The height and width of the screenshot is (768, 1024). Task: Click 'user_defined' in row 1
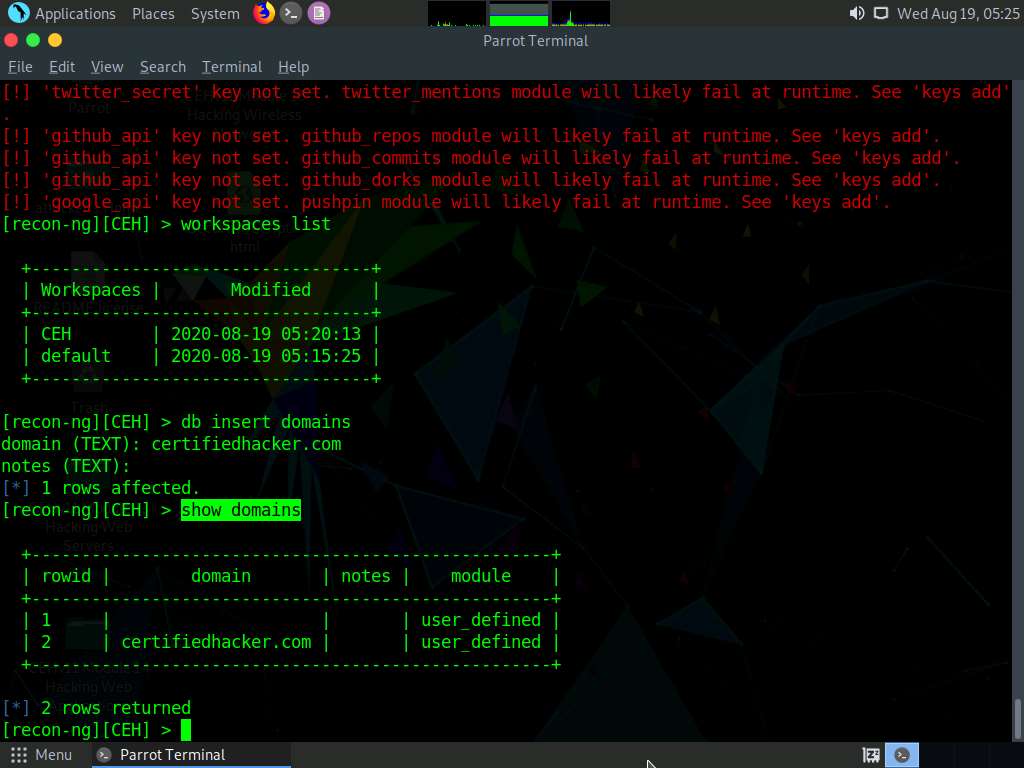pos(481,620)
